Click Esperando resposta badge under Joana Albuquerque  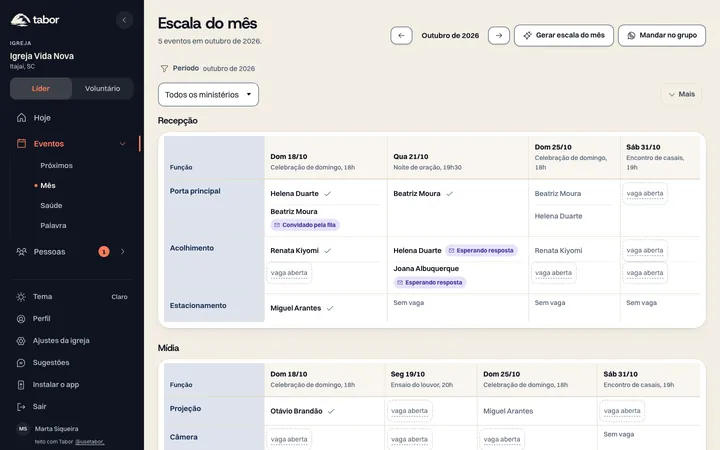pos(430,282)
